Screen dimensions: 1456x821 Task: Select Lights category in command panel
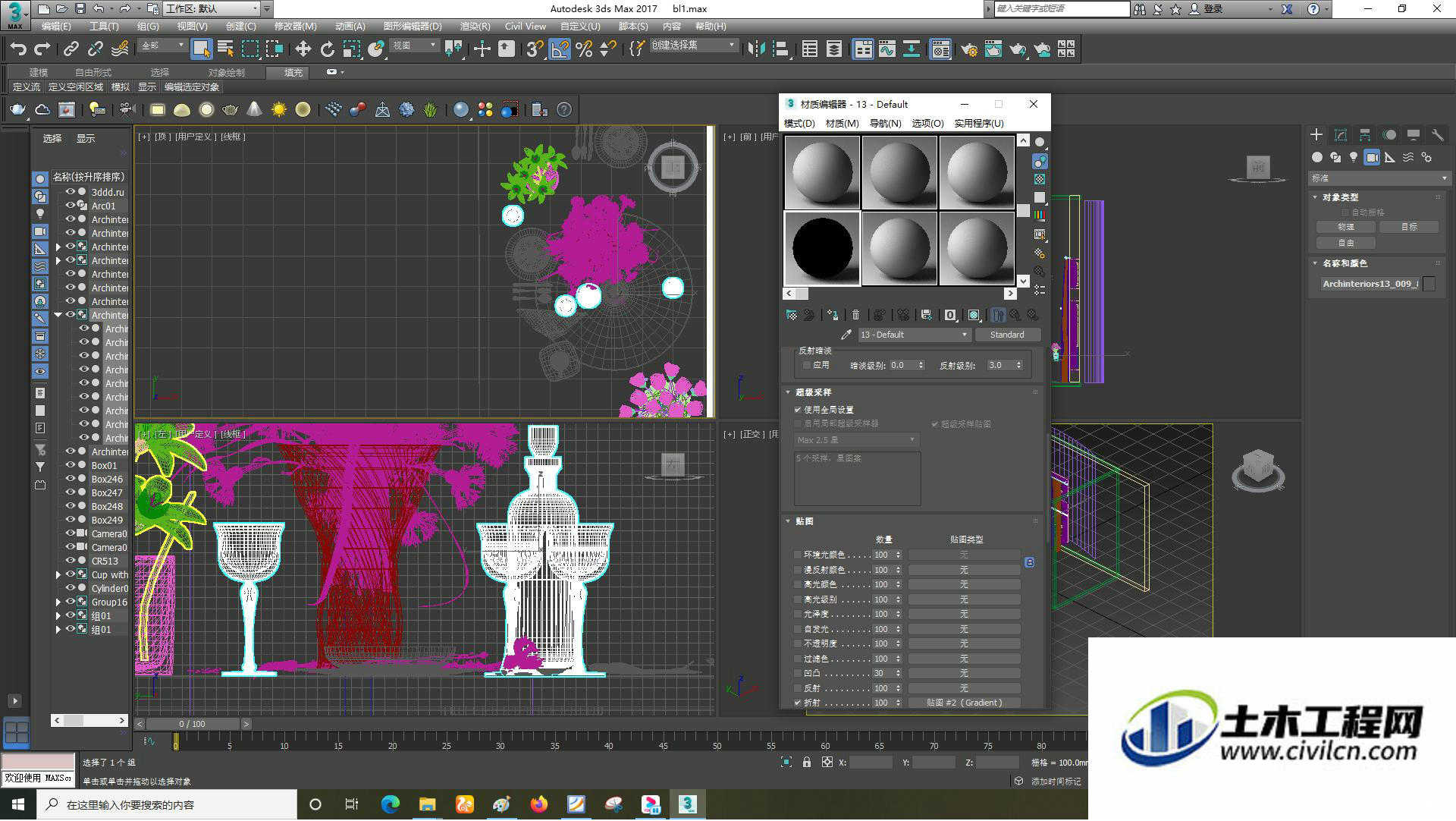coord(1354,157)
